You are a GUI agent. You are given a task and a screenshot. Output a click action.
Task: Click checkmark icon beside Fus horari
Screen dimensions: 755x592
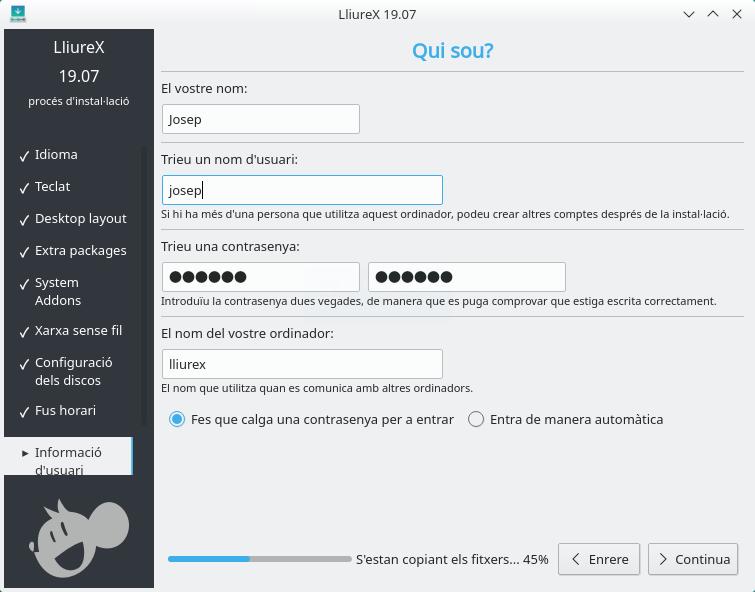click(x=24, y=412)
